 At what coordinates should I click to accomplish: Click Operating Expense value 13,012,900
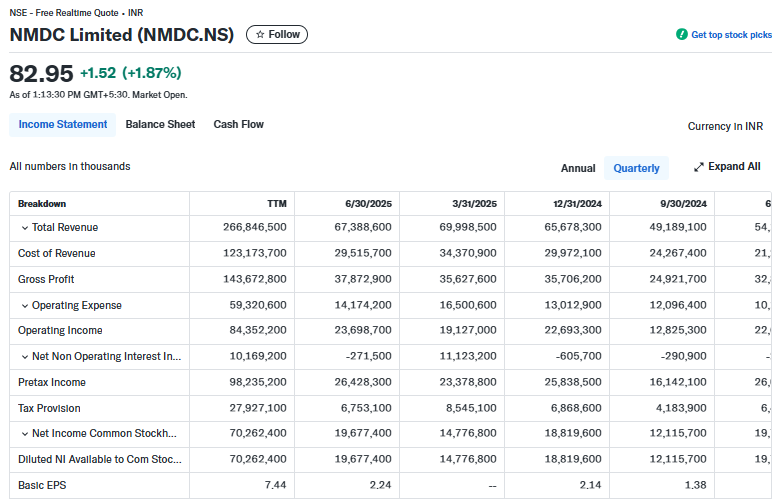[x=573, y=305]
